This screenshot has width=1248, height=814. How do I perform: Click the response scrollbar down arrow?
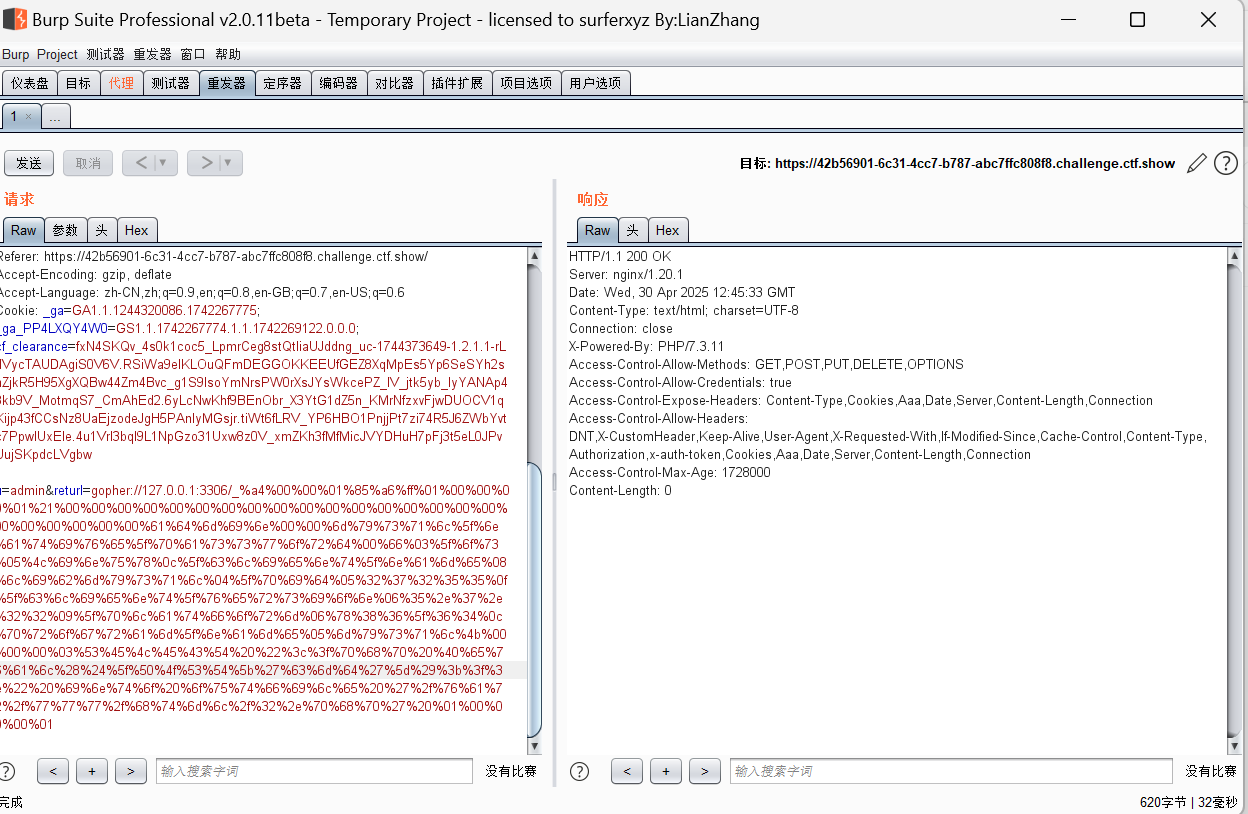pos(1234,746)
